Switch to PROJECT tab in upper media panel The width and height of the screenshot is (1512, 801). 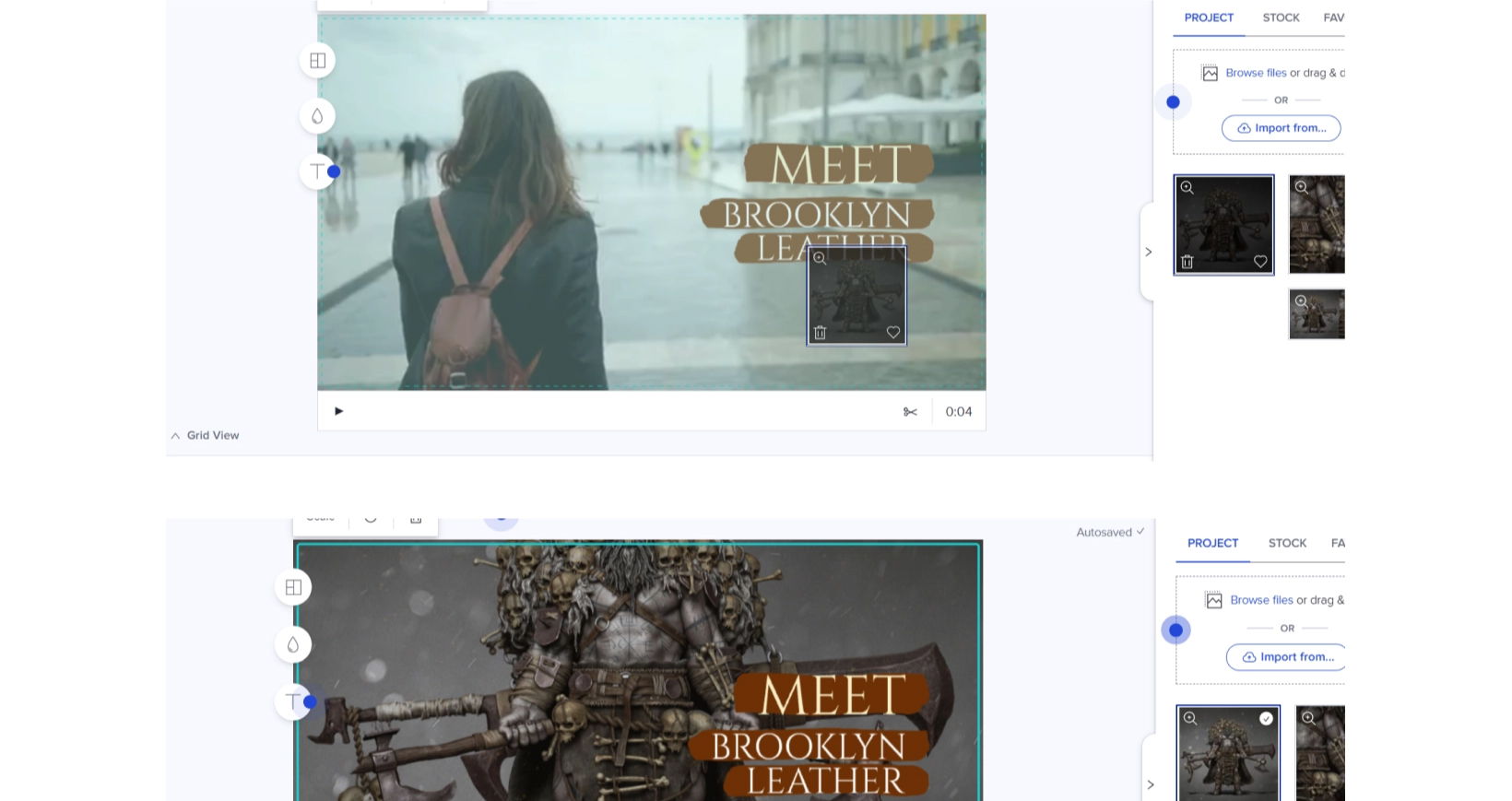(1209, 18)
